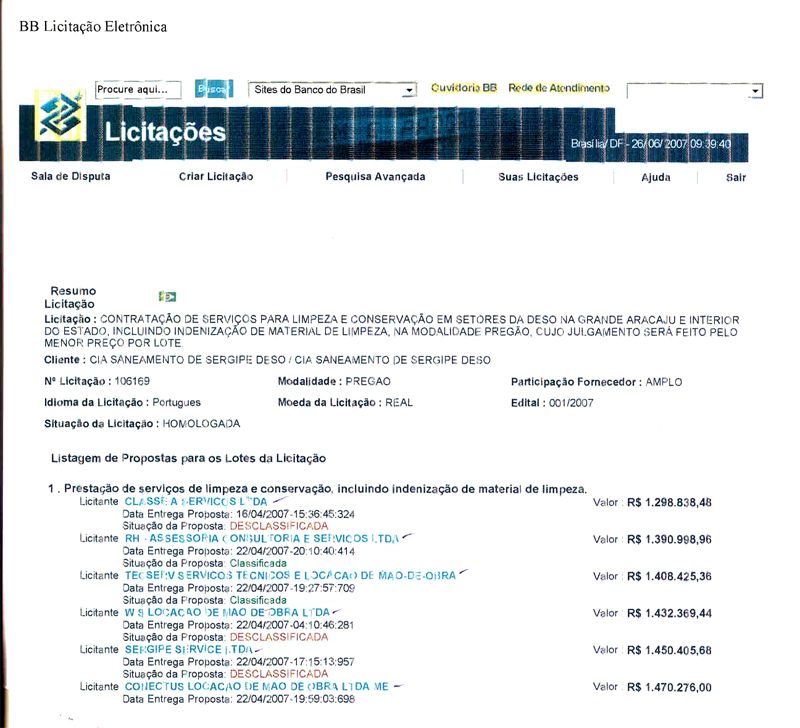800x728 pixels.
Task: Click the Brasília/DF date and time text
Action: pos(651,144)
